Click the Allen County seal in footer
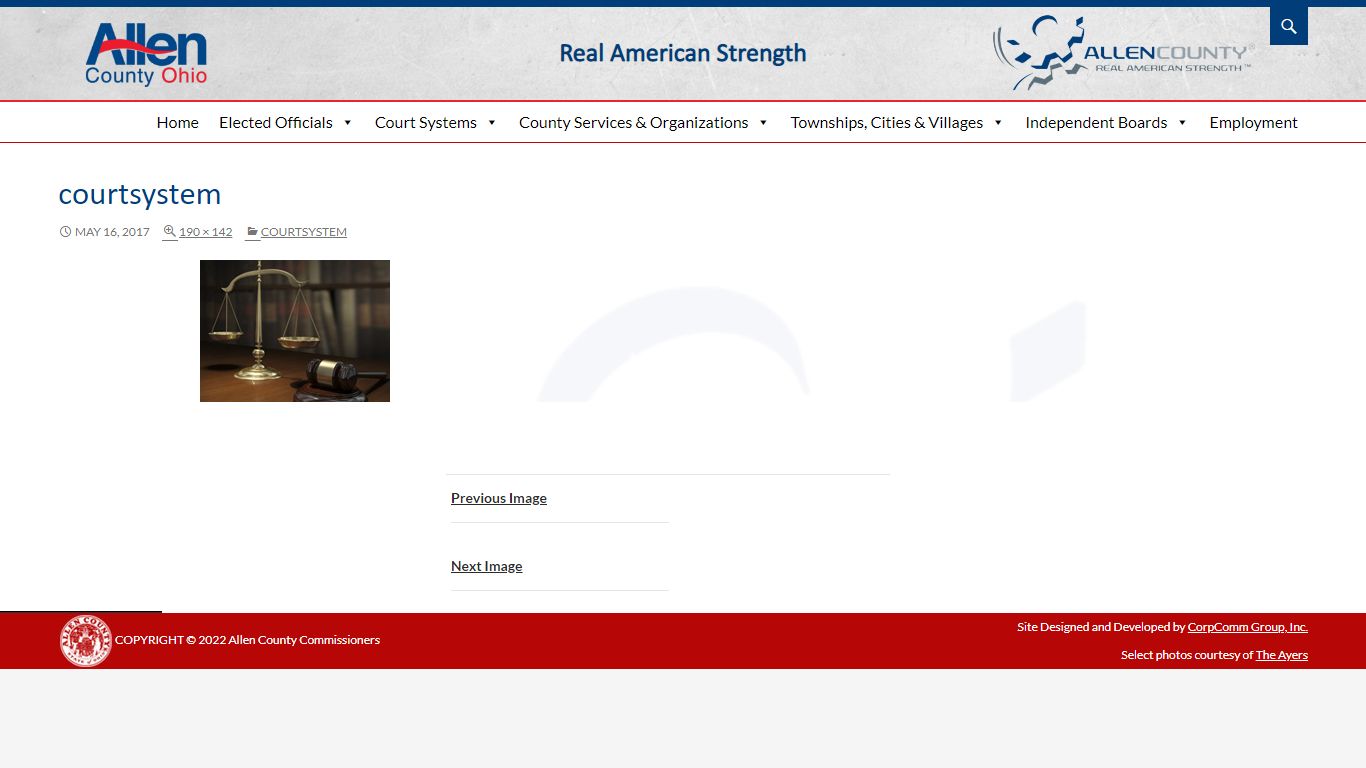Image resolution: width=1366 pixels, height=768 pixels. (x=86, y=640)
